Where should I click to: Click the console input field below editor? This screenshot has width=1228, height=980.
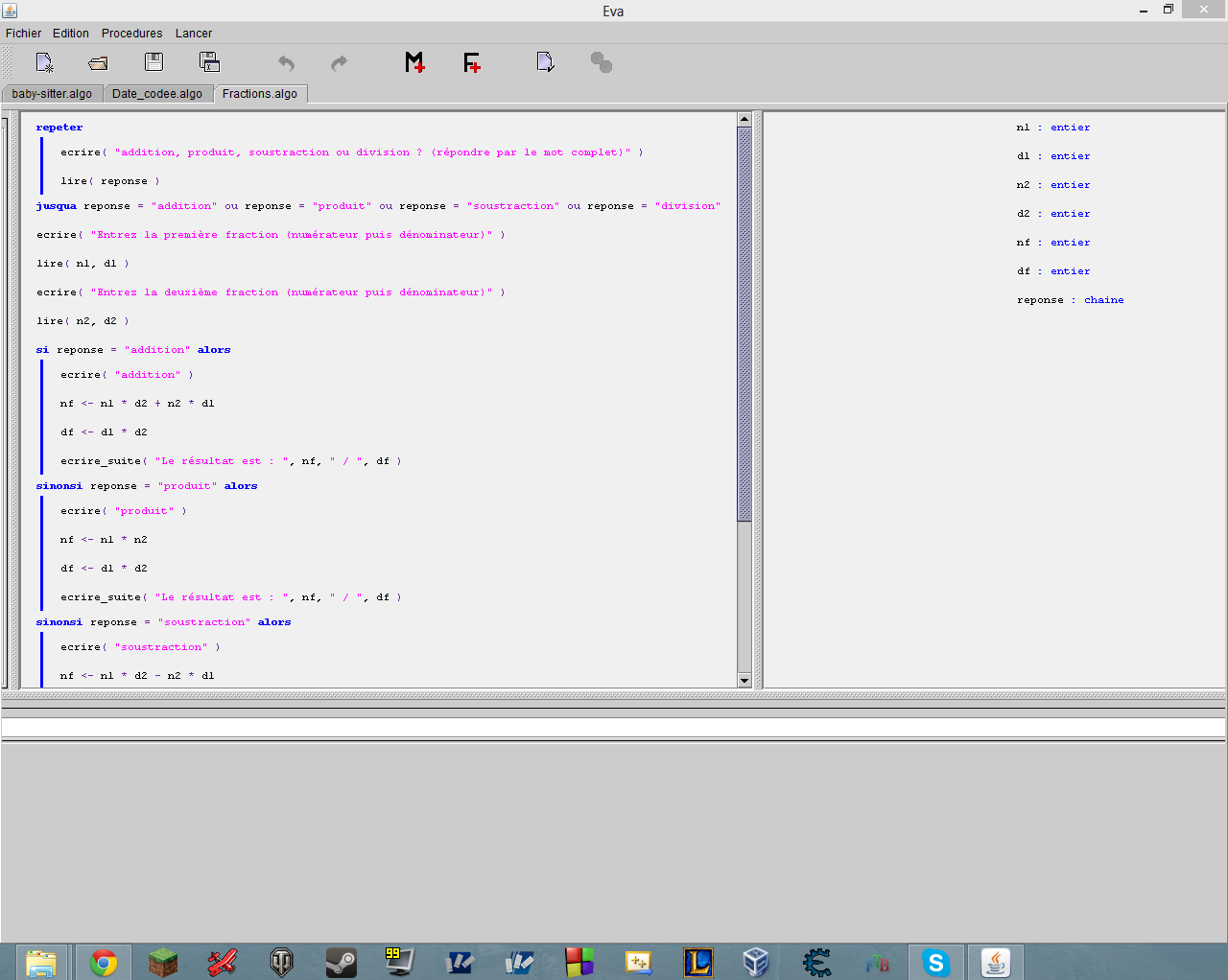tap(613, 728)
